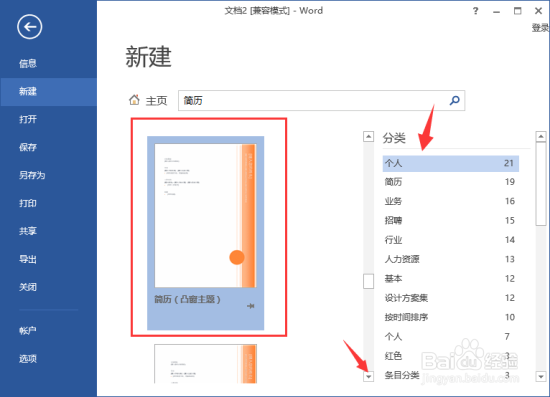Select the 条目分类 category
Viewport: 550px width, 397px height.
[451, 375]
